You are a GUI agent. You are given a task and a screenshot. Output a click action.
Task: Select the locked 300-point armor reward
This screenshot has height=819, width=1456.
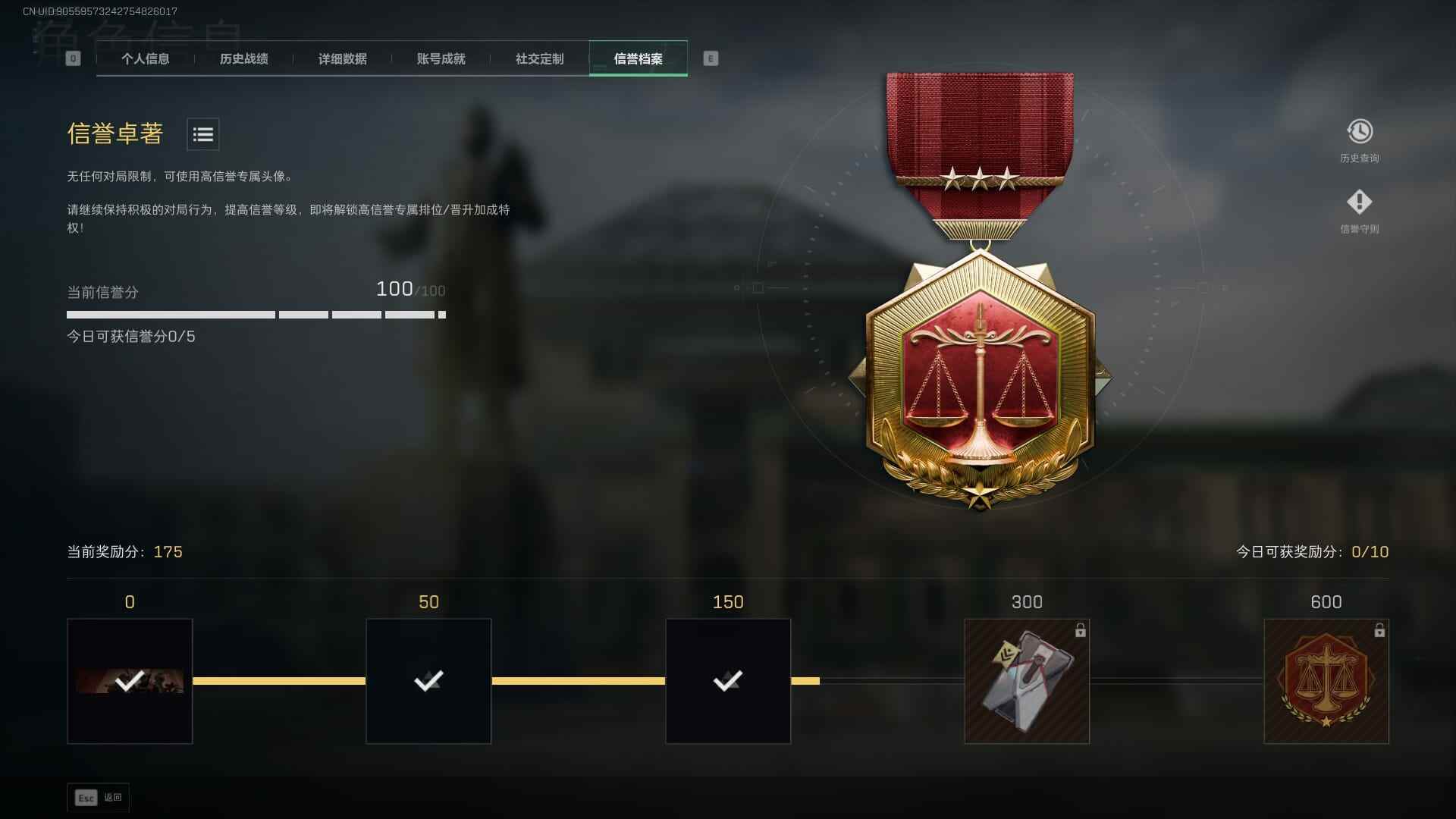[x=1027, y=681]
